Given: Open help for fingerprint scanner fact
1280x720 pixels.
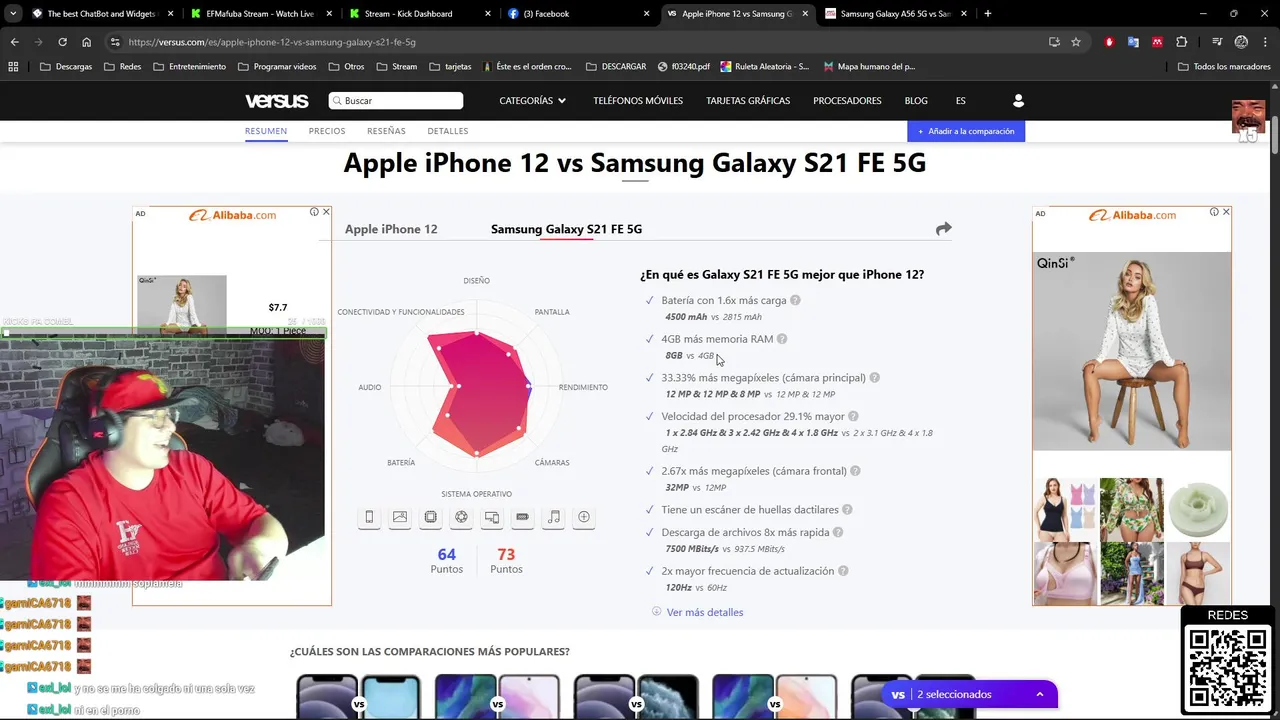Looking at the screenshot, I should tap(847, 510).
